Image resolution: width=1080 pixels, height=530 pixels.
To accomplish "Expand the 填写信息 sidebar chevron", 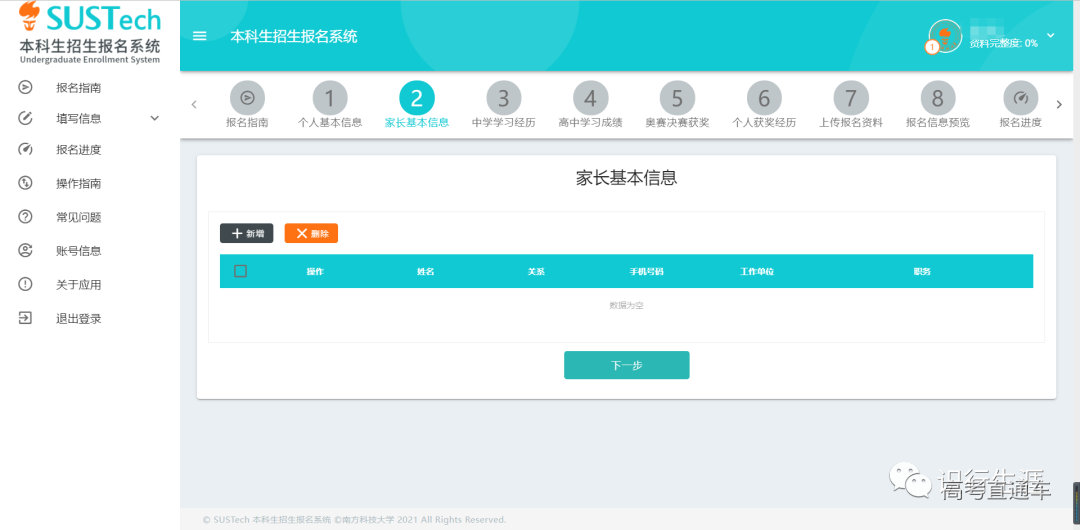I will [154, 119].
